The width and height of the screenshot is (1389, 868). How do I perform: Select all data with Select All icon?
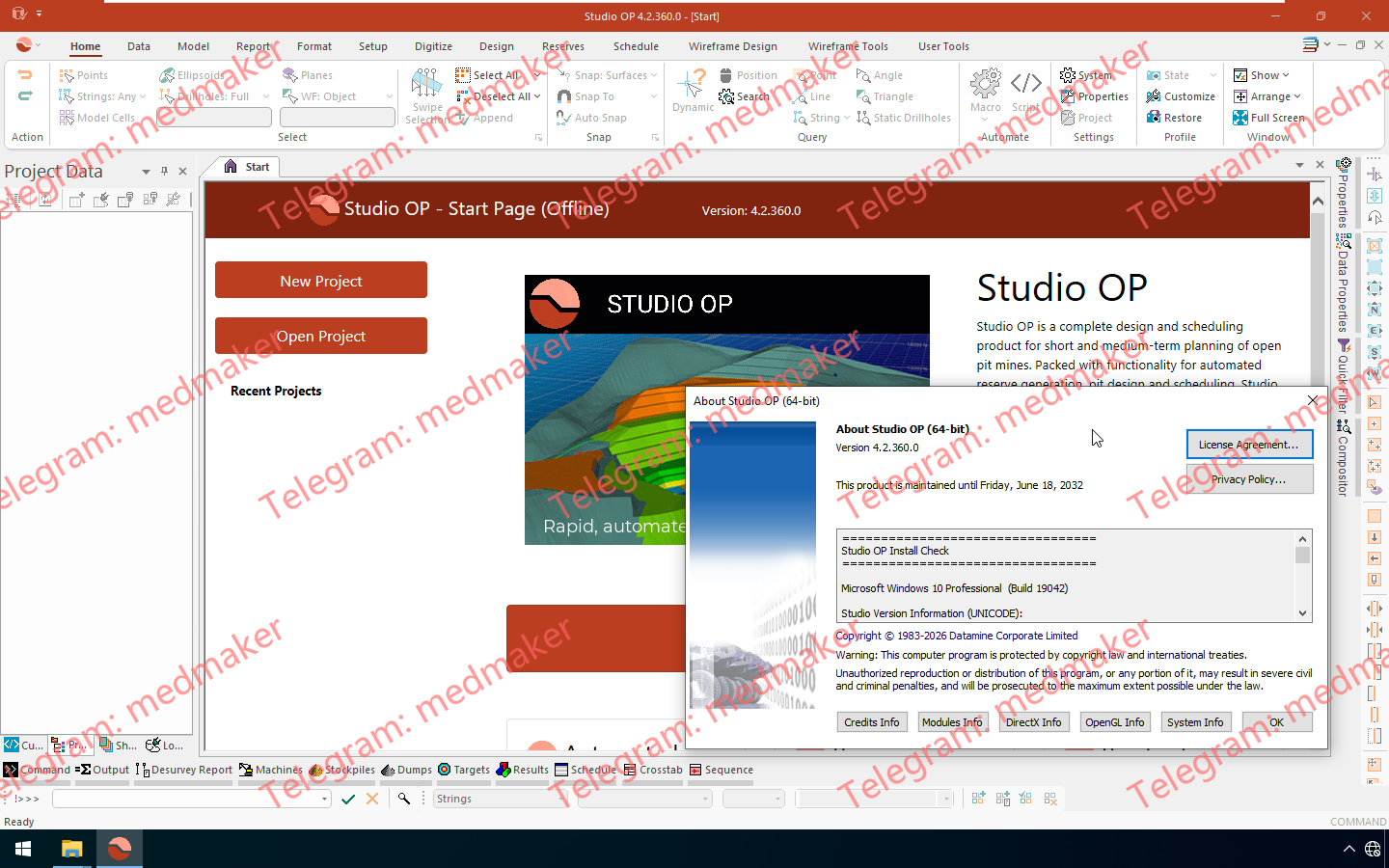(x=463, y=75)
